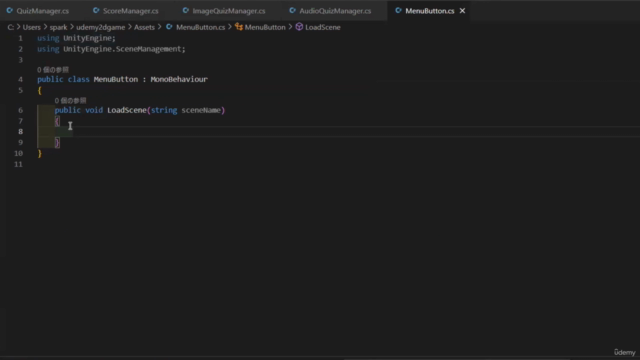This screenshot has height=360, width=640.
Task: Click the method cube icon in breadcrumb
Action: (x=299, y=27)
